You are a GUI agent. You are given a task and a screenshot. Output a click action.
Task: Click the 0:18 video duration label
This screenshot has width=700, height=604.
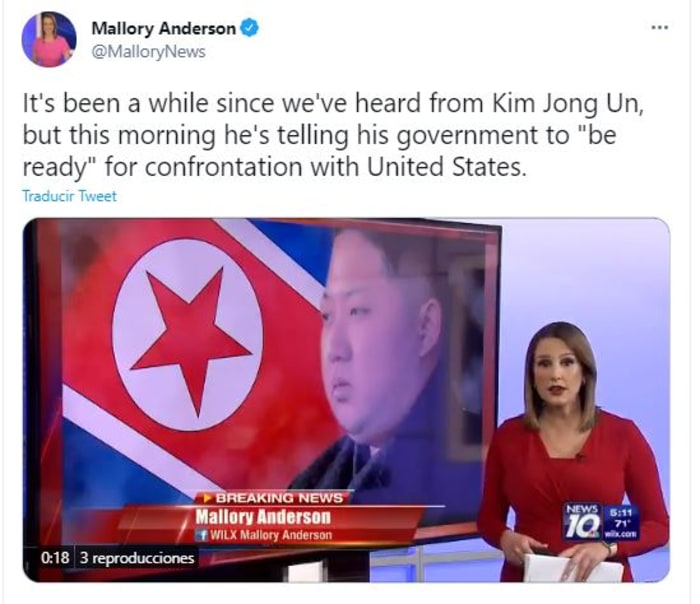(x=55, y=558)
